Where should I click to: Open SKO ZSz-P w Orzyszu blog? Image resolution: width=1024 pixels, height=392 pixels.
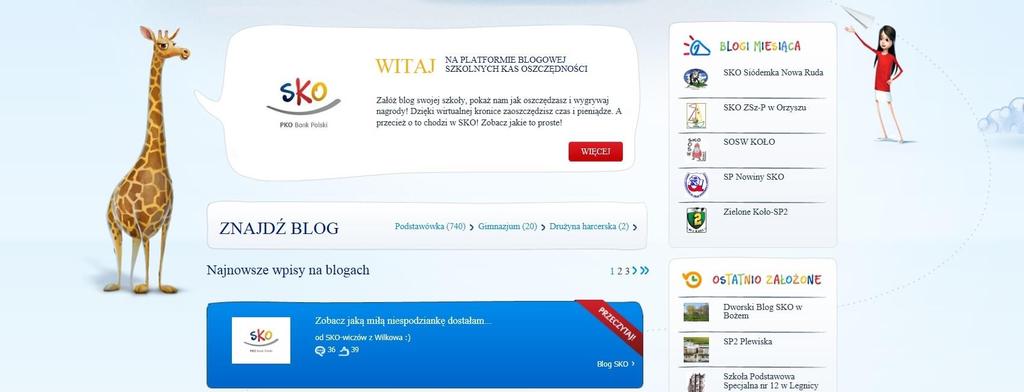click(x=764, y=107)
